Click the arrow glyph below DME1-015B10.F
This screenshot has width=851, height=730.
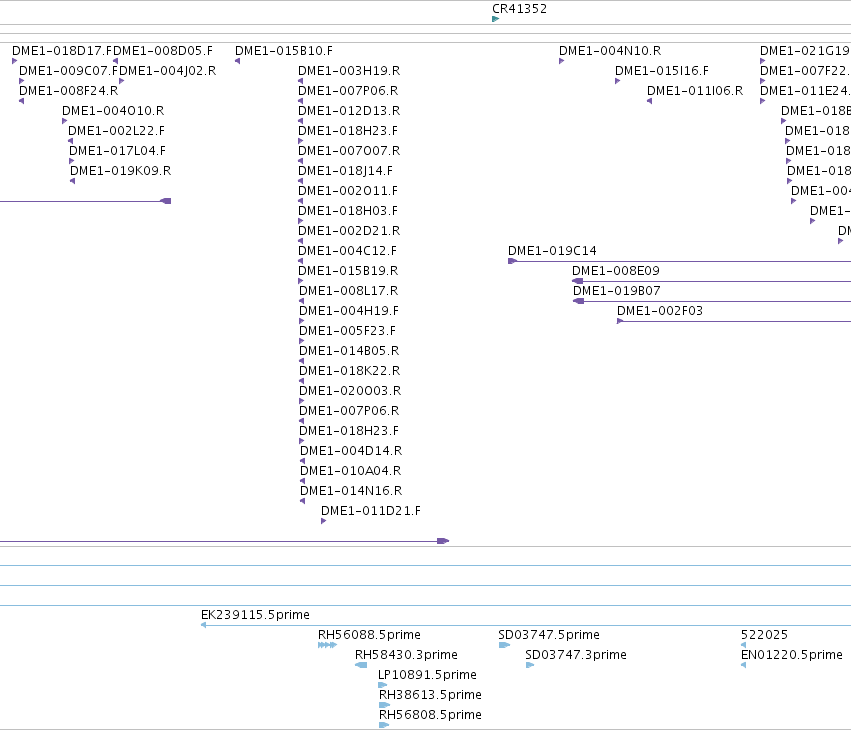click(x=237, y=61)
